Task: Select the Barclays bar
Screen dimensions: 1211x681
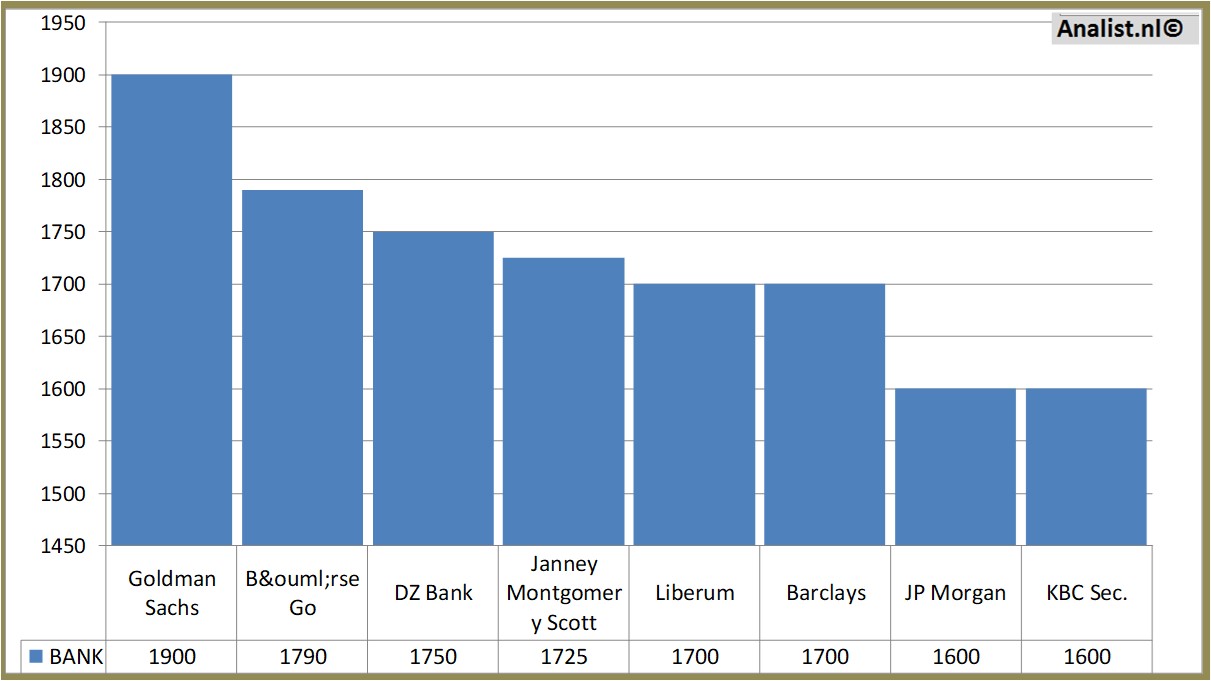Action: [825, 414]
